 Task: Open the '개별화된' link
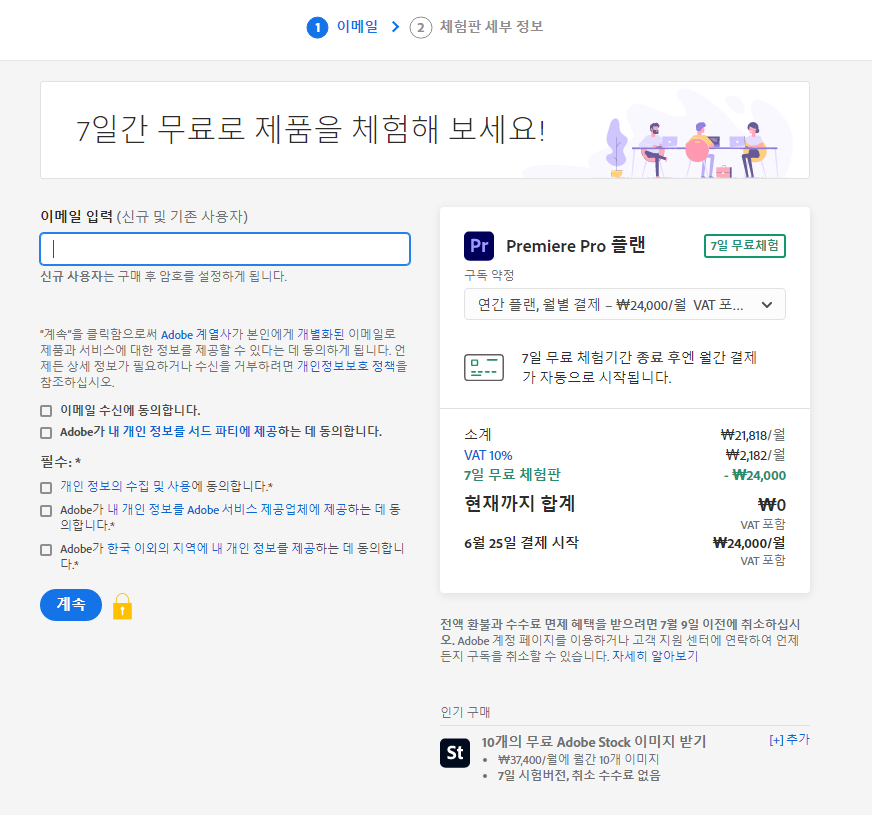321,334
